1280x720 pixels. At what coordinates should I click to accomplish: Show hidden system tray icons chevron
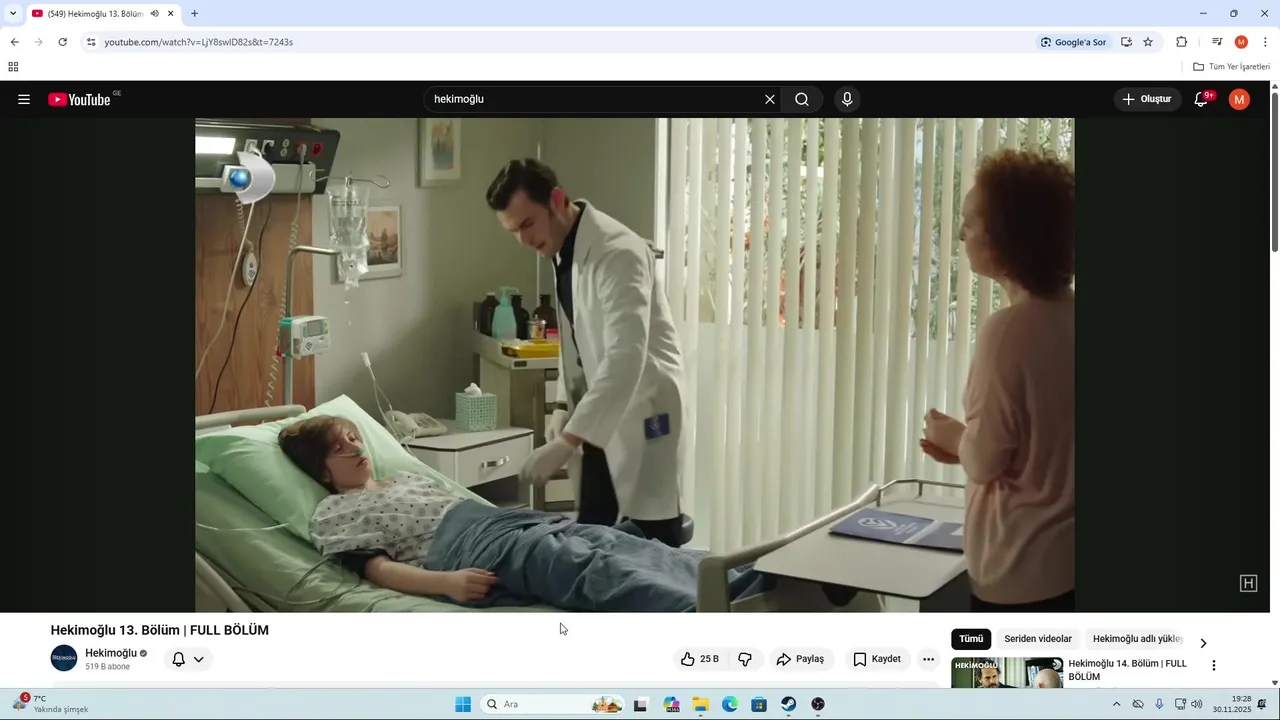pos(1116,704)
